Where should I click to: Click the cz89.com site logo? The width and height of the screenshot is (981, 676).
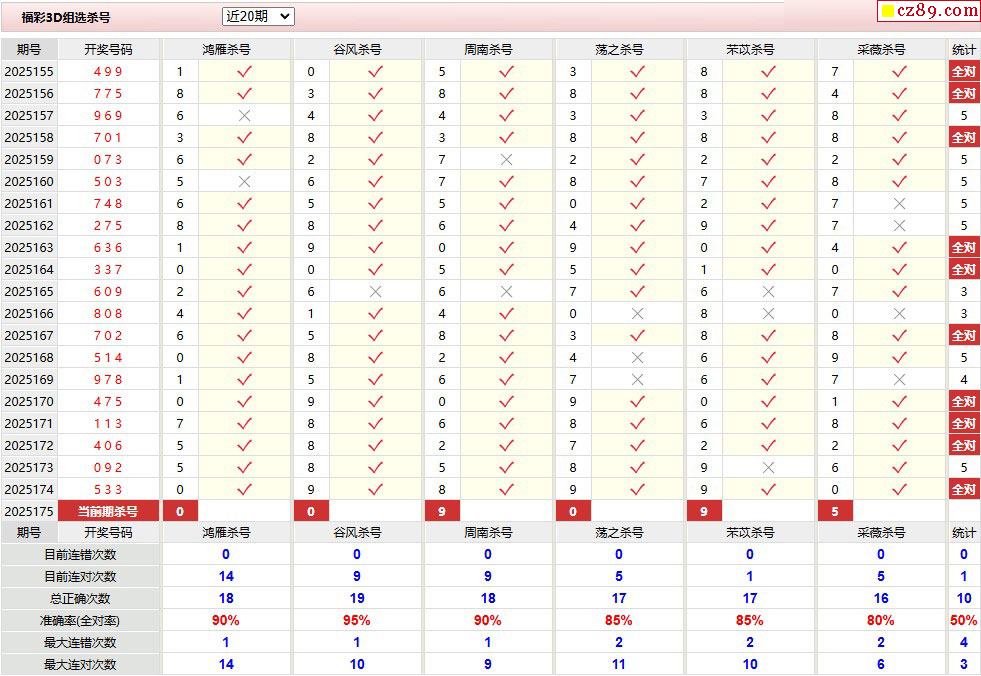click(930, 11)
